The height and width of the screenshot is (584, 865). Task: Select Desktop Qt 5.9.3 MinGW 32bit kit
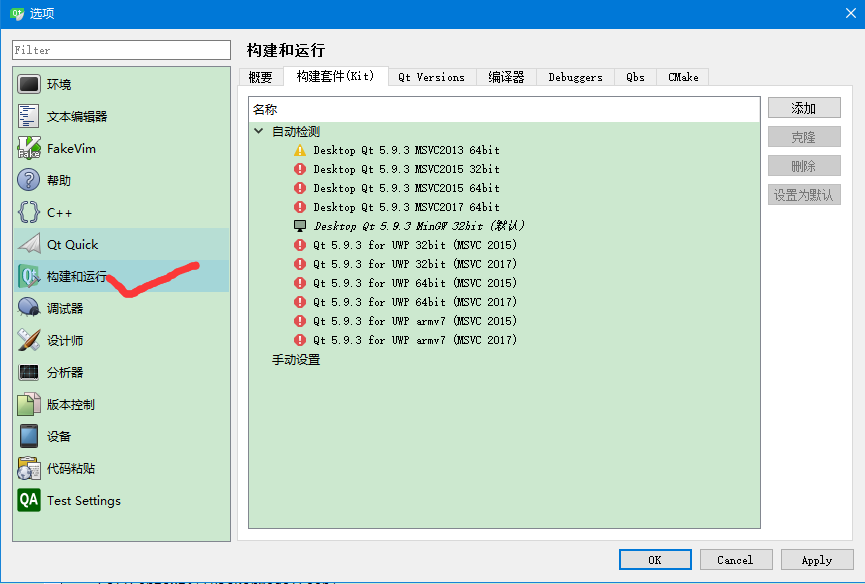tap(419, 226)
